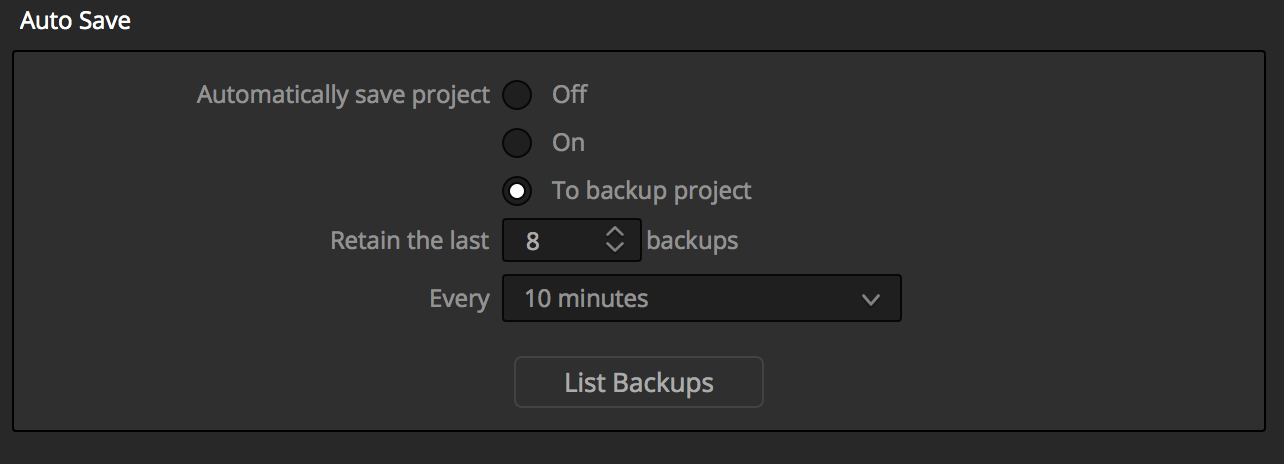Click the backups count field showing 8

coord(572,240)
